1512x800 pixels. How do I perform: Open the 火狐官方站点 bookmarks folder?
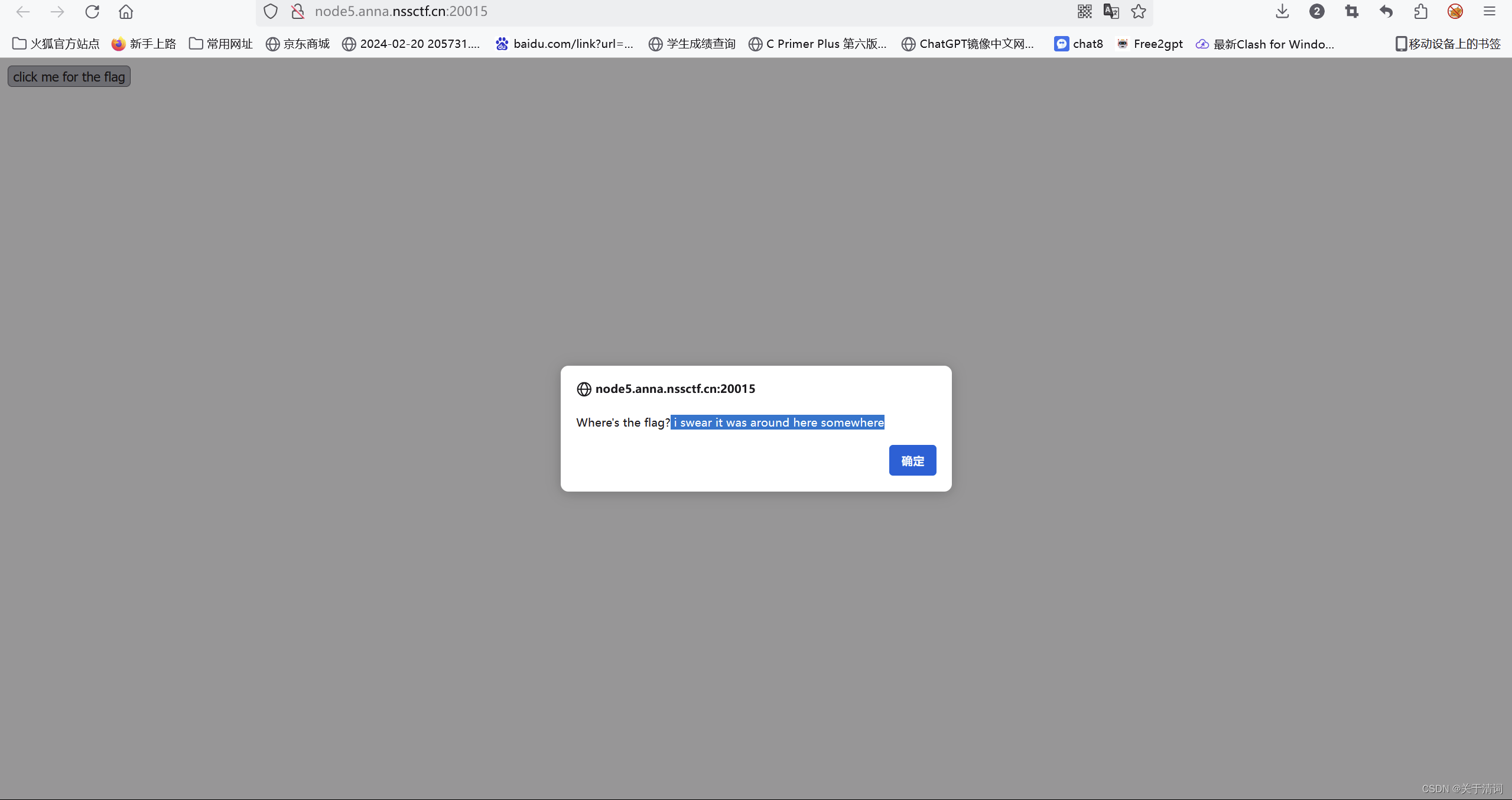[56, 44]
